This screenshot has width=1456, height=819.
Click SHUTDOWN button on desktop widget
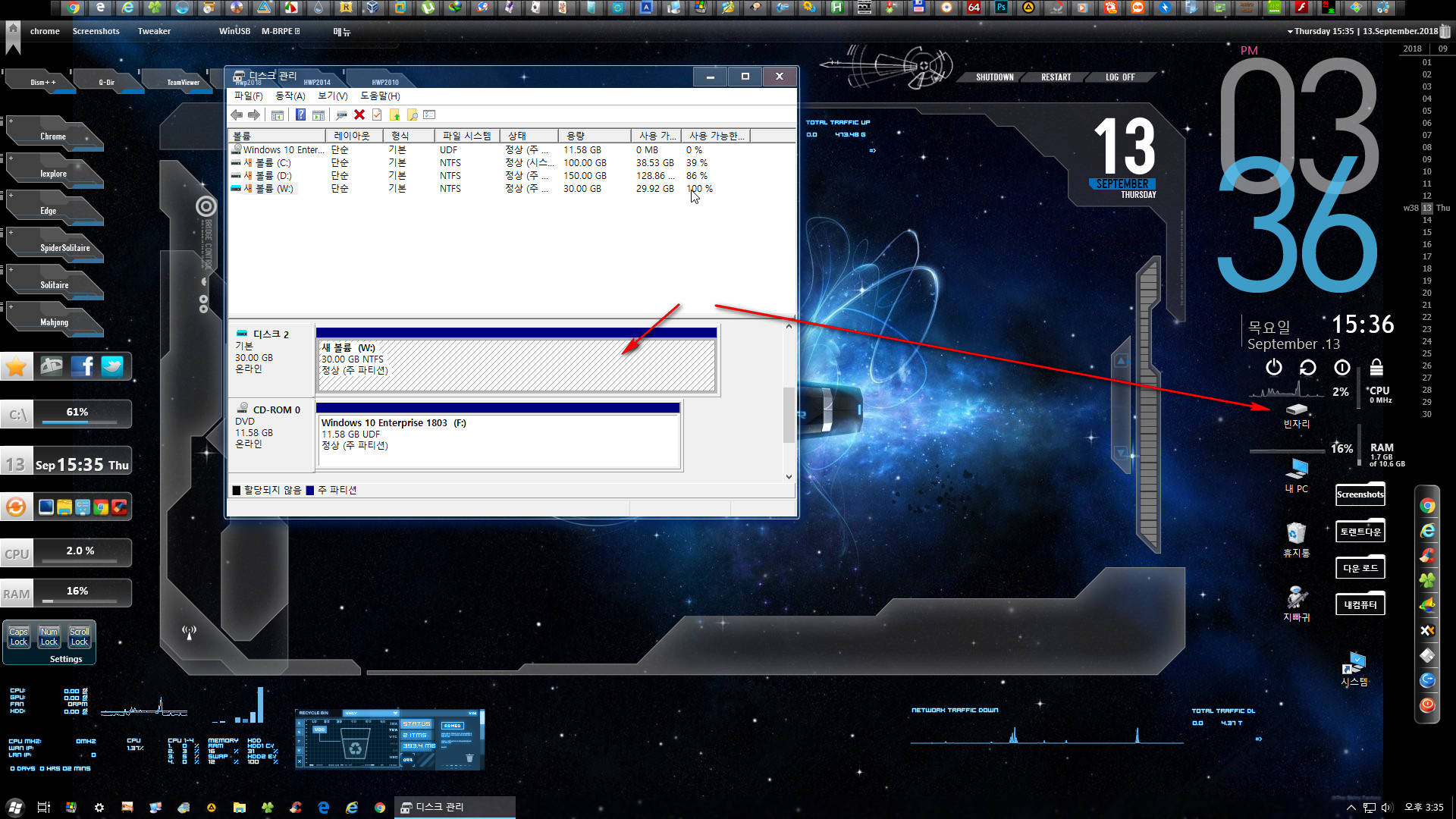(994, 78)
